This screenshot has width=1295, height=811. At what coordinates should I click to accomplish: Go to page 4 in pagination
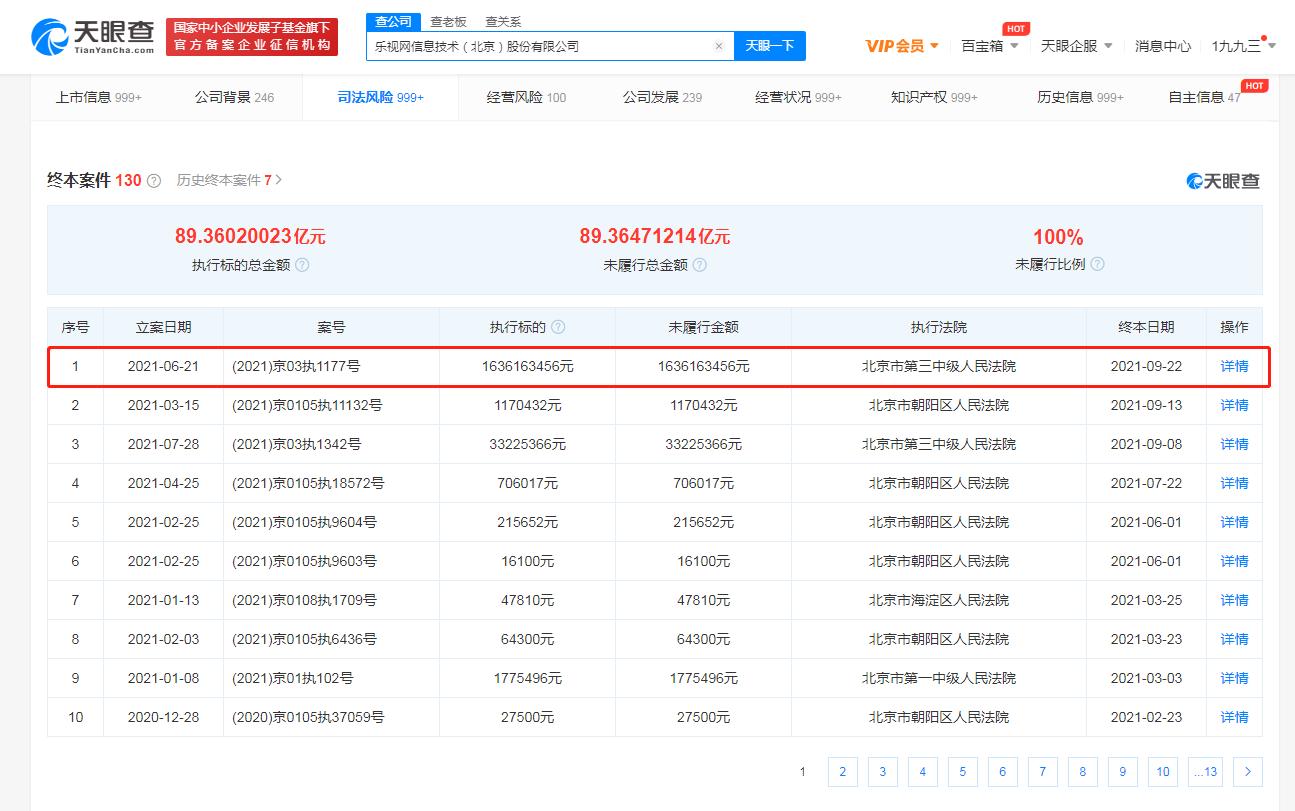[x=923, y=772]
